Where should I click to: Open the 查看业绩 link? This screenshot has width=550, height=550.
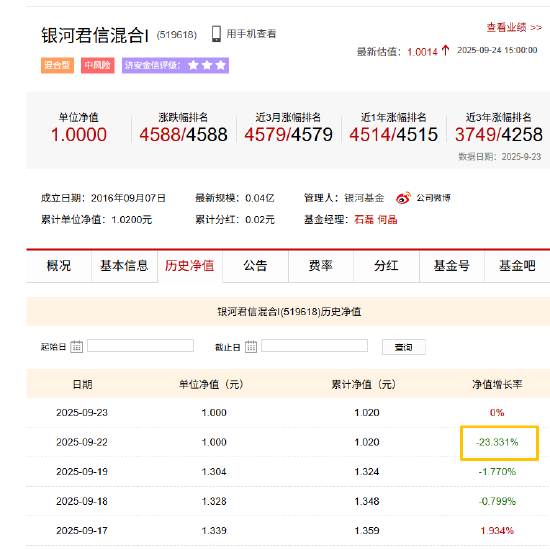(x=514, y=27)
